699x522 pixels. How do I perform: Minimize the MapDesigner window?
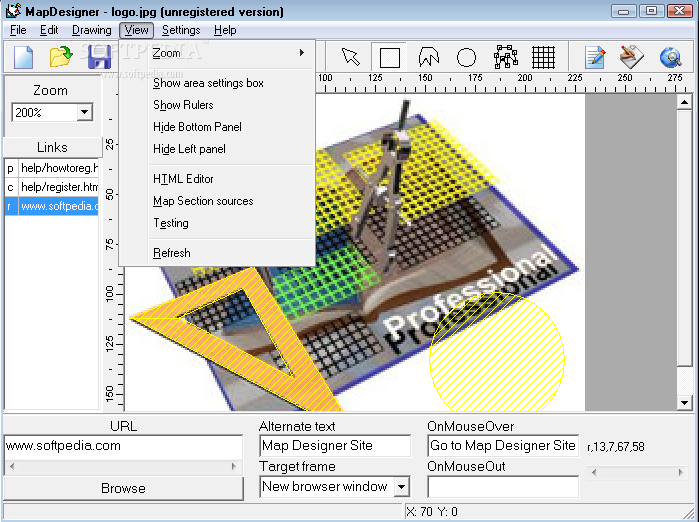(x=623, y=11)
